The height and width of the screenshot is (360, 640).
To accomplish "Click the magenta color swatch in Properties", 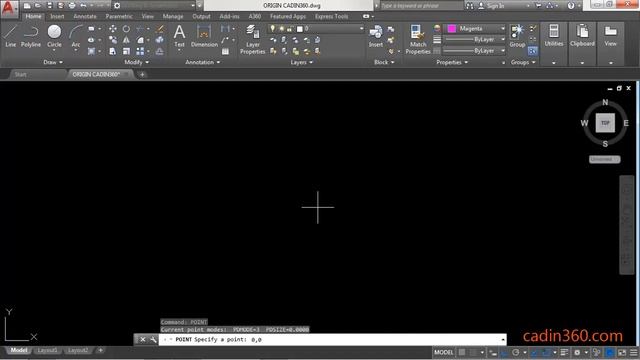I will (x=451, y=29).
